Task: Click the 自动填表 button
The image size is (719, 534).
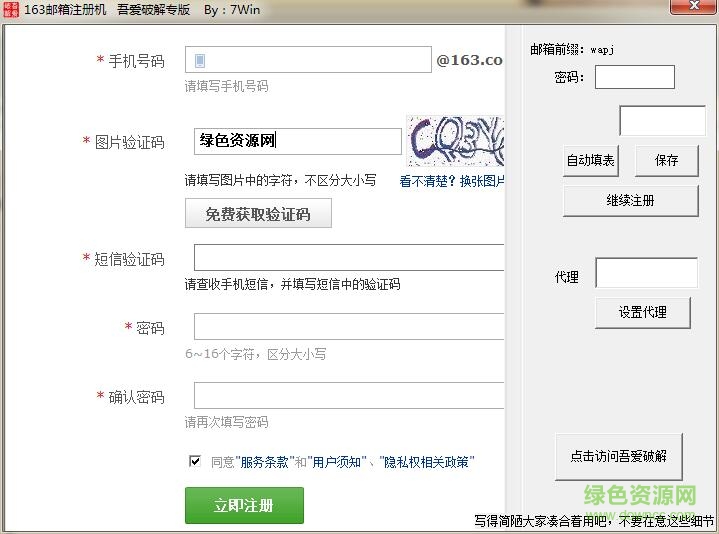Action: click(x=591, y=160)
